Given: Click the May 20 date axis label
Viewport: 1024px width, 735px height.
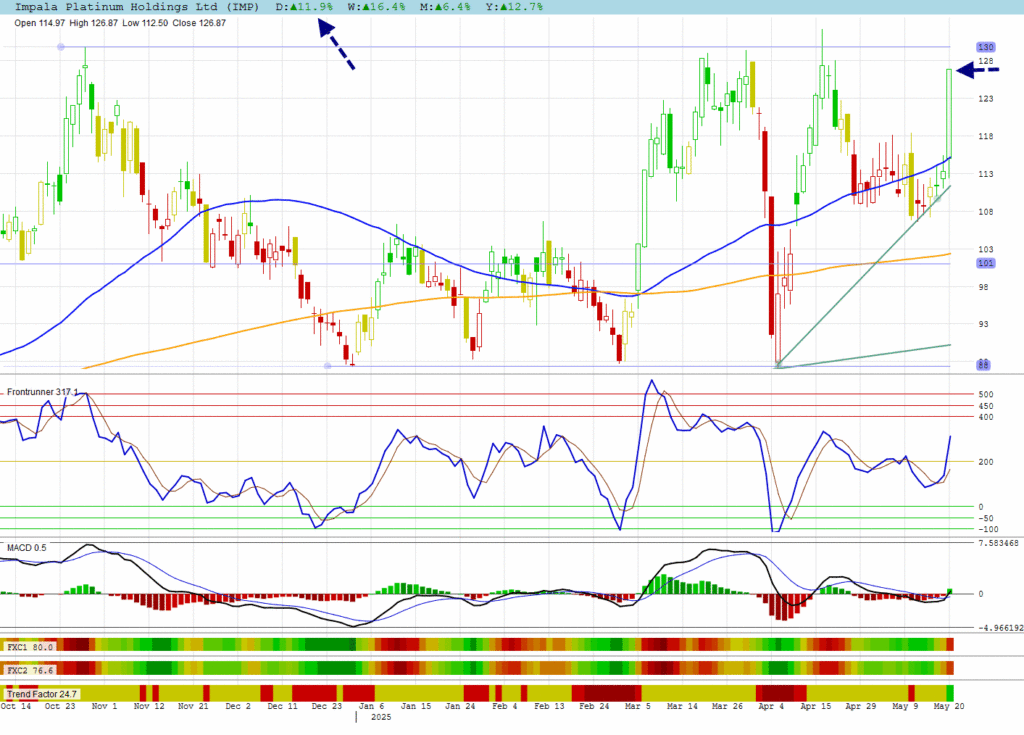Looking at the screenshot, I should (x=949, y=706).
